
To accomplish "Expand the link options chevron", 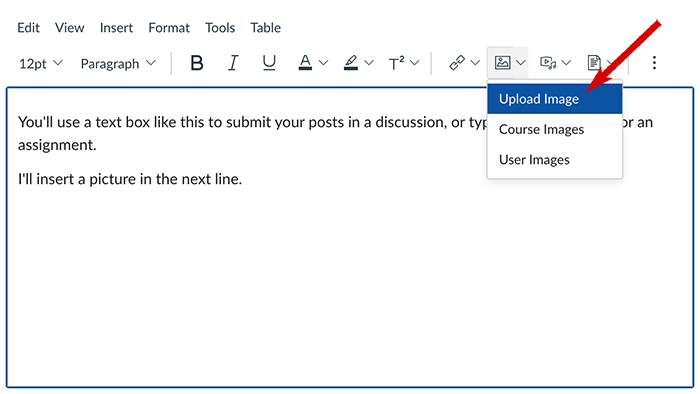I will point(475,63).
